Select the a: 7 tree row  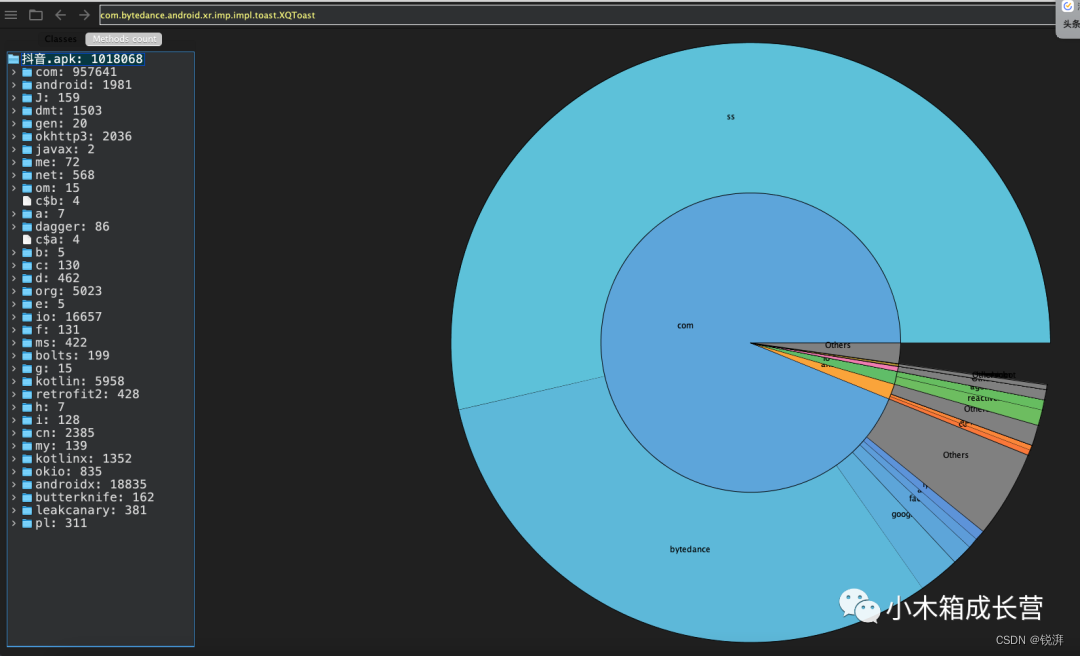pos(101,214)
